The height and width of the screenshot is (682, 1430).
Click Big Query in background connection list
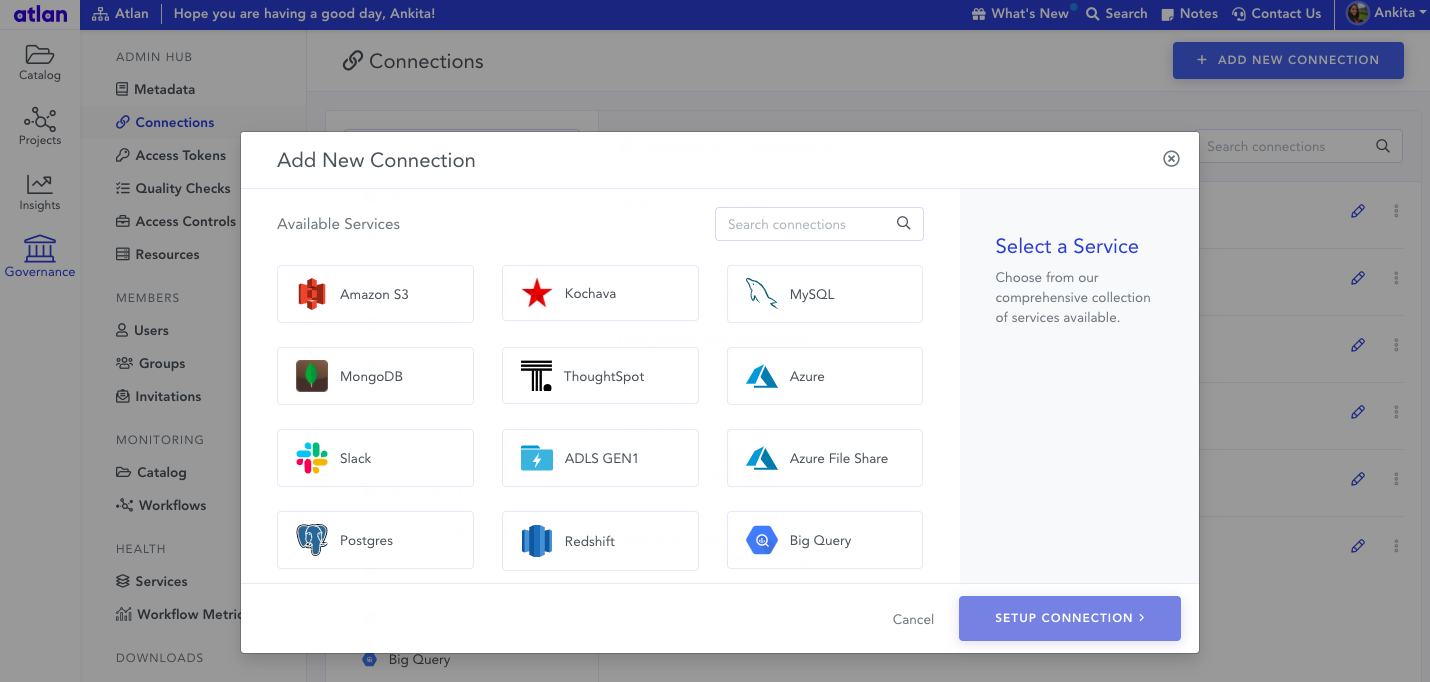coord(406,660)
